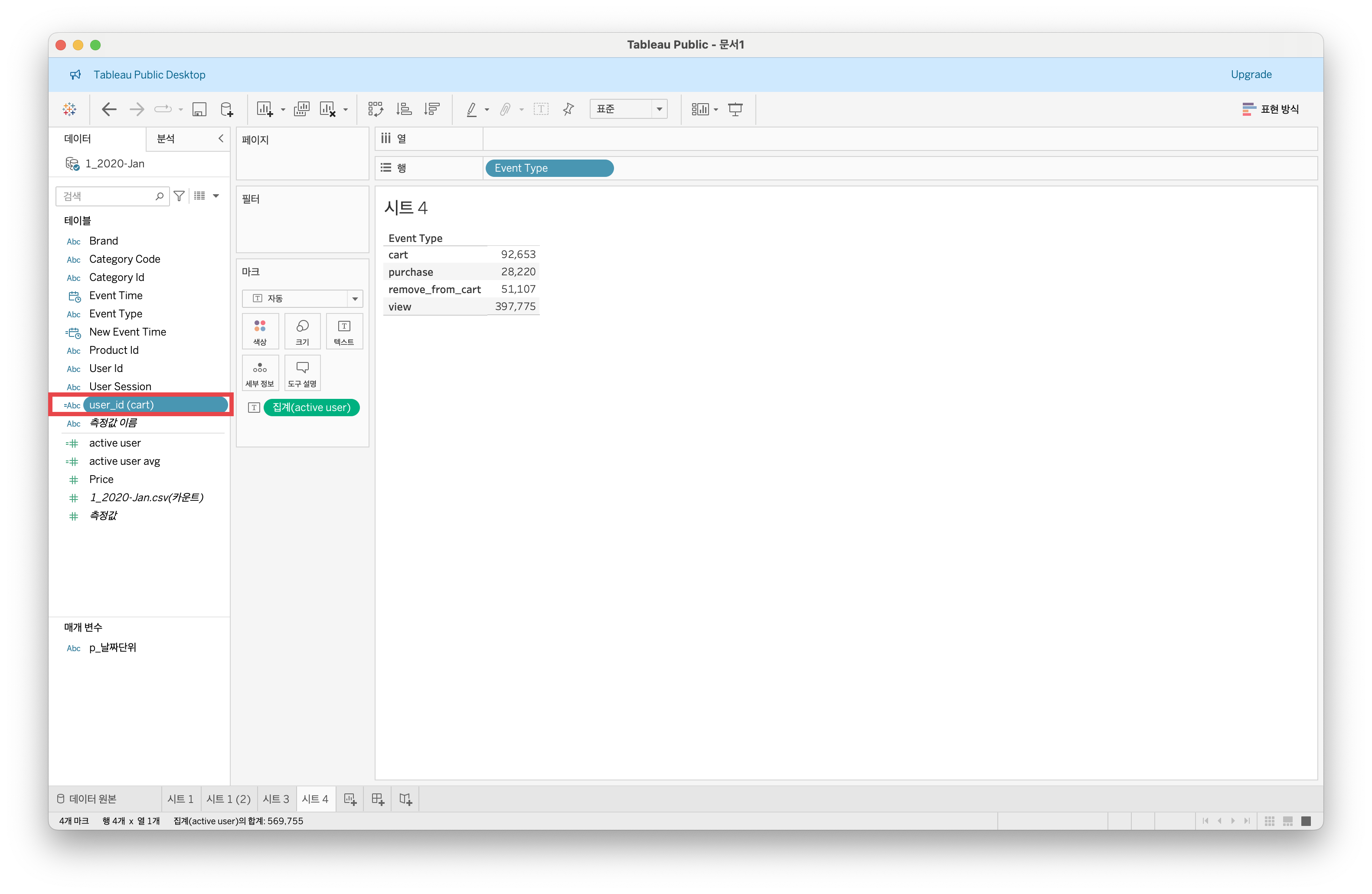Viewport: 1372px width, 894px height.
Task: Click the Tooltip marks button
Action: (x=302, y=373)
